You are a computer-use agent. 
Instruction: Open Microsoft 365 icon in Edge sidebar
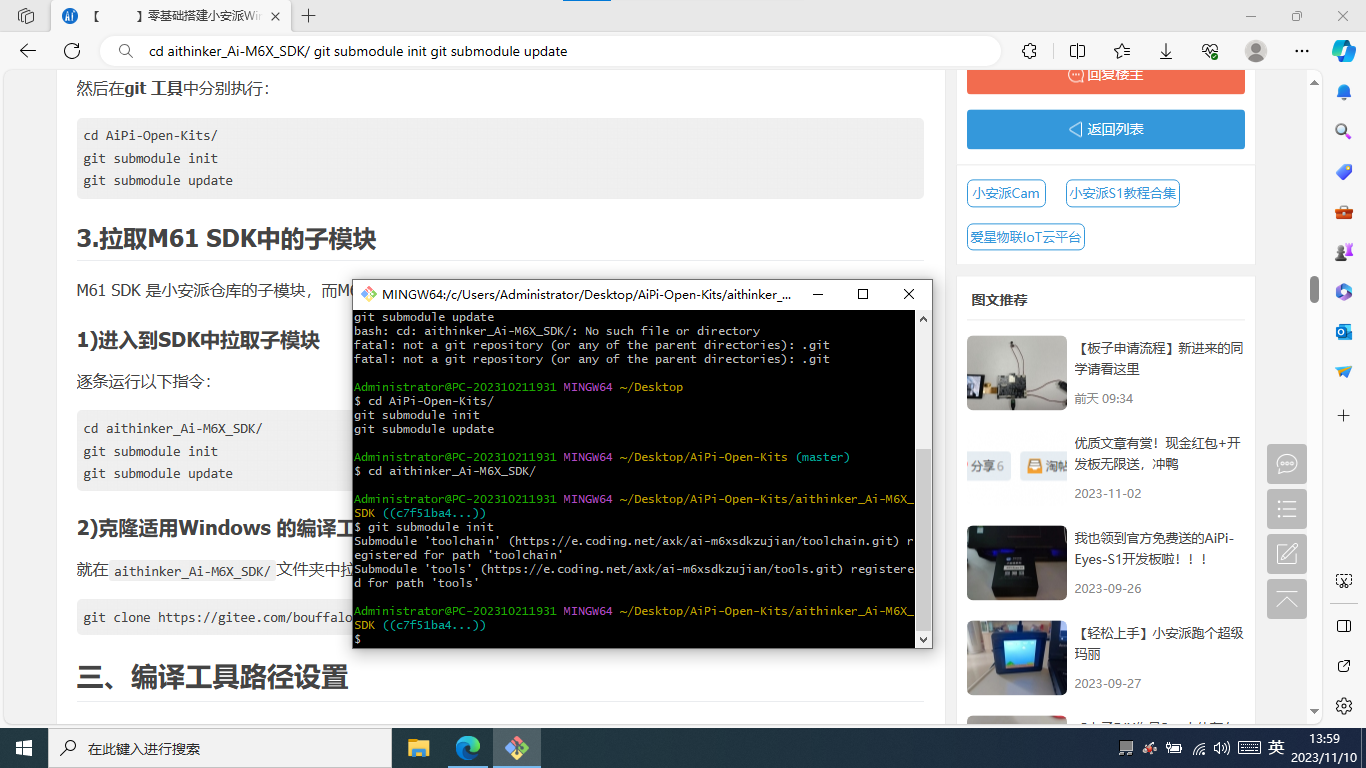point(1344,291)
